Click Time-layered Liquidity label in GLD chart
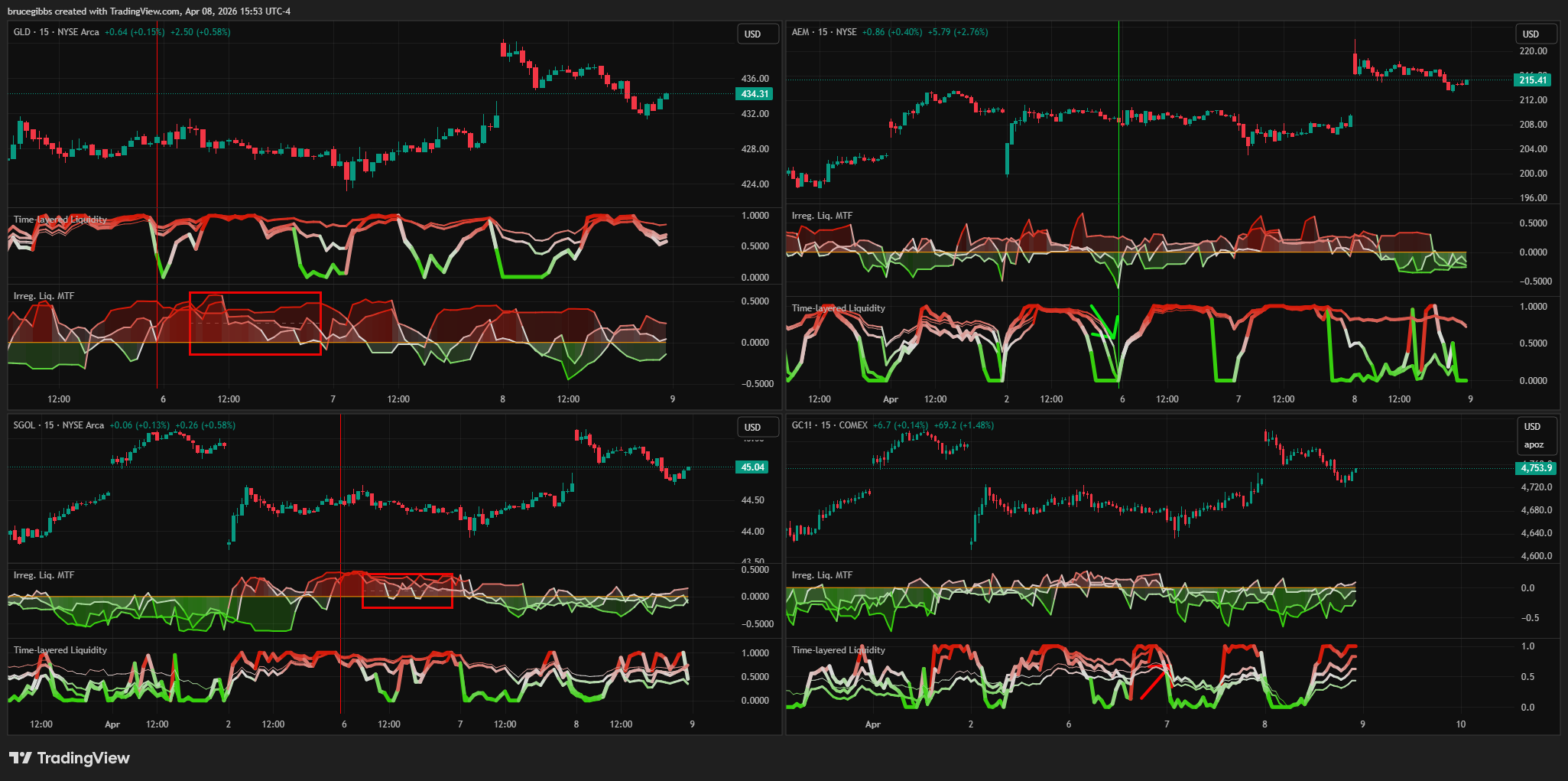The image size is (1568, 781). click(60, 220)
